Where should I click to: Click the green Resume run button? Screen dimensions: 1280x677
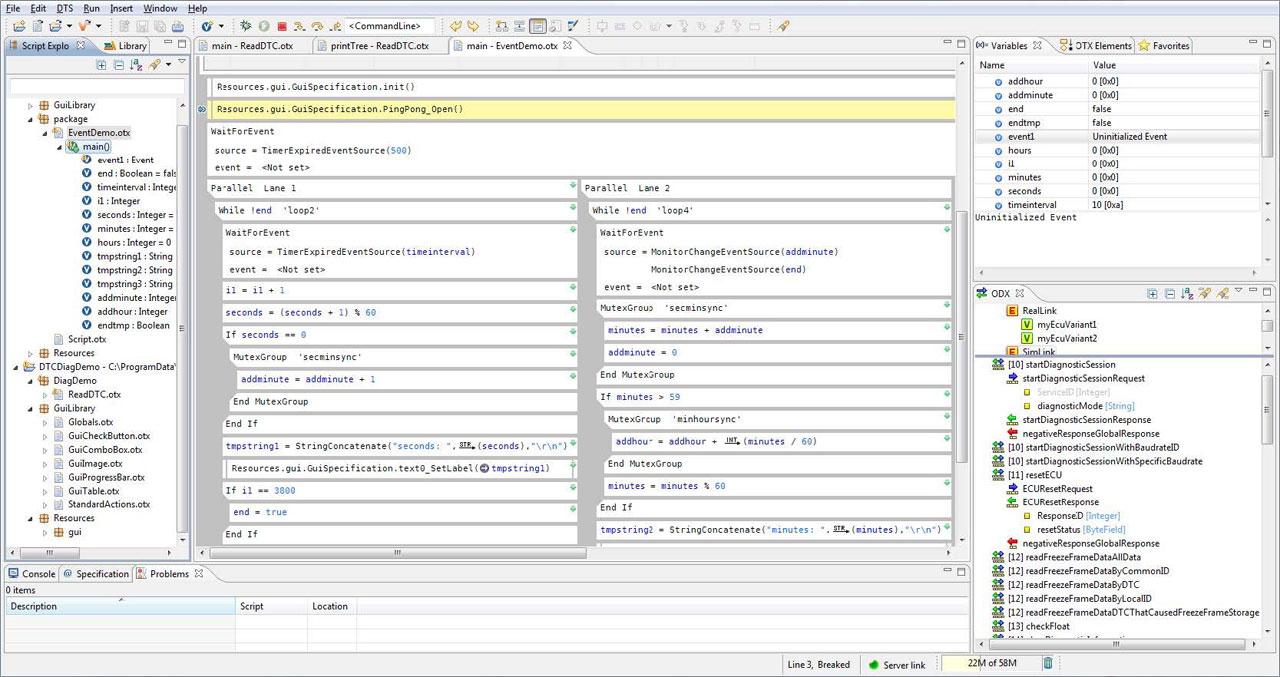tap(264, 25)
